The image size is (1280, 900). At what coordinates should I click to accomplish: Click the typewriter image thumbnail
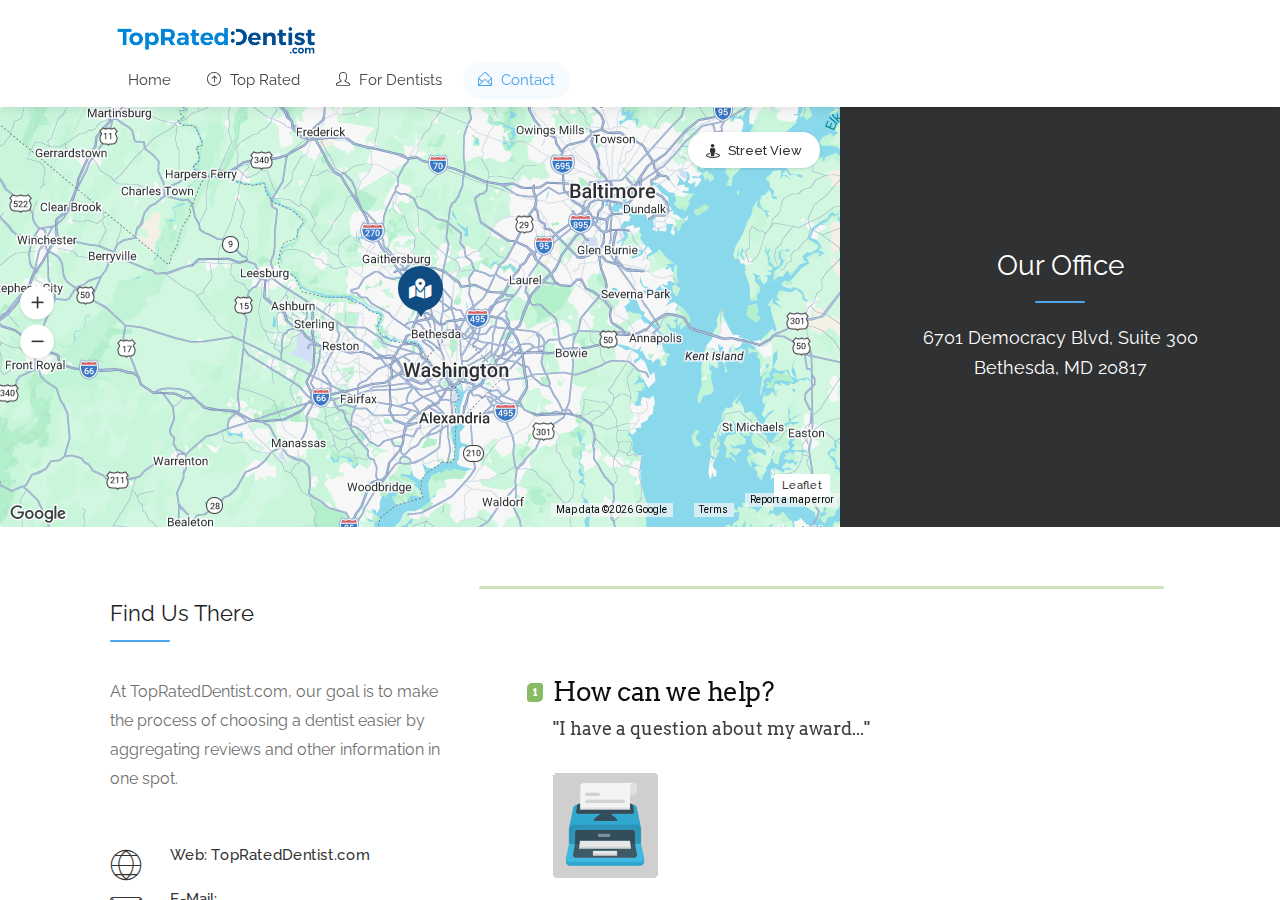605,825
